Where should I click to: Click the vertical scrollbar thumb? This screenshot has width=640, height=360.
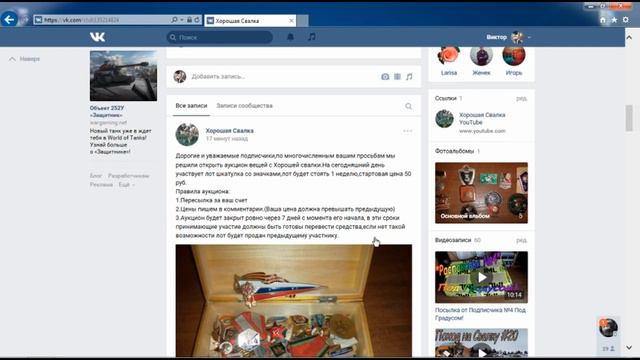click(629, 118)
